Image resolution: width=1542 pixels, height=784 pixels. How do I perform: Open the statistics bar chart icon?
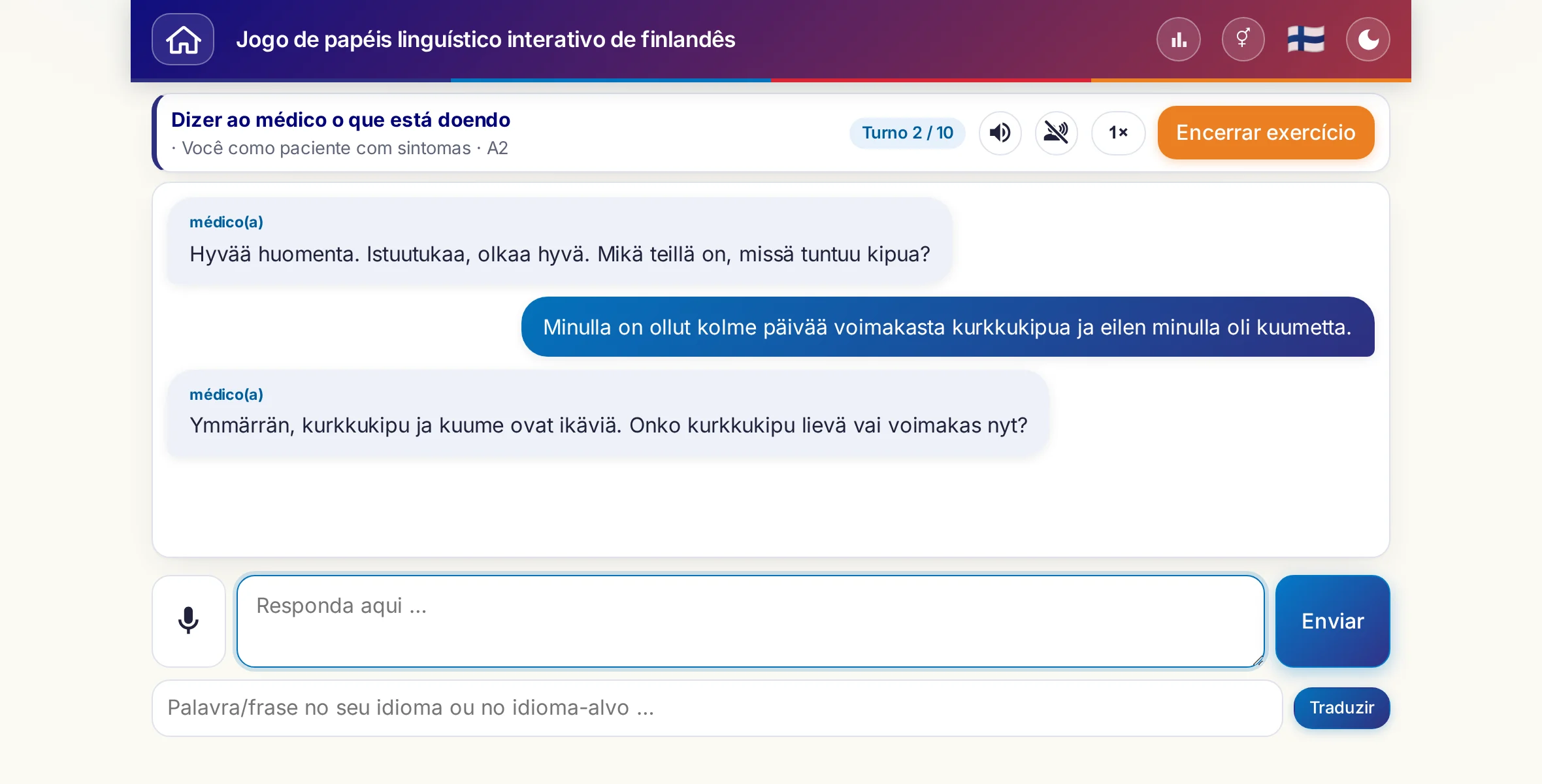click(x=1179, y=39)
